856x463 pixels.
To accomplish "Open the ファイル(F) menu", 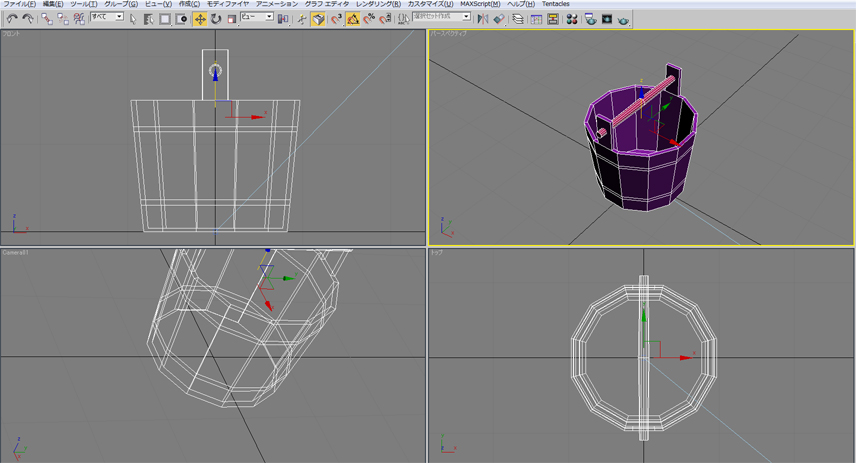I will pyautogui.click(x=19, y=4).
